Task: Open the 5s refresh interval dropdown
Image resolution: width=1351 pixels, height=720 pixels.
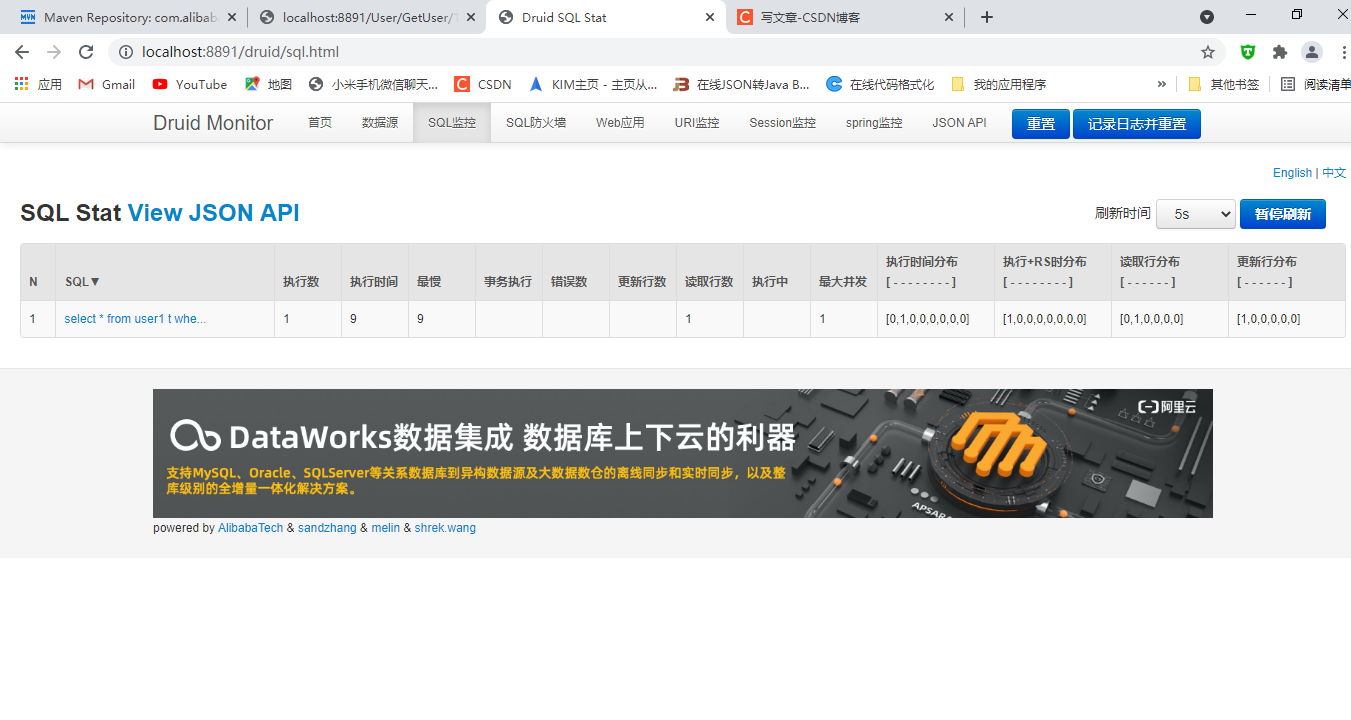Action: tap(1195, 213)
